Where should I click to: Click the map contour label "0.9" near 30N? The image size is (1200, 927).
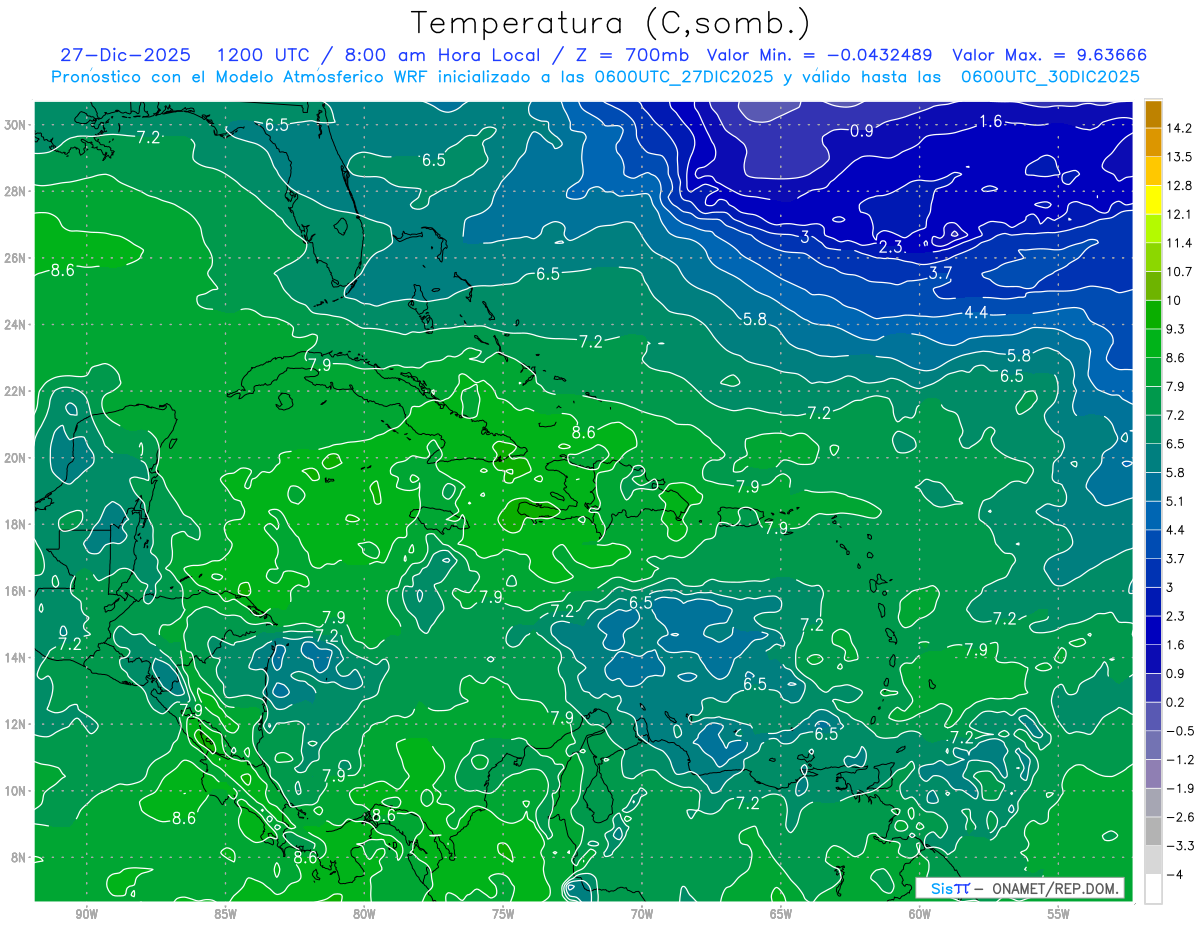tap(861, 131)
